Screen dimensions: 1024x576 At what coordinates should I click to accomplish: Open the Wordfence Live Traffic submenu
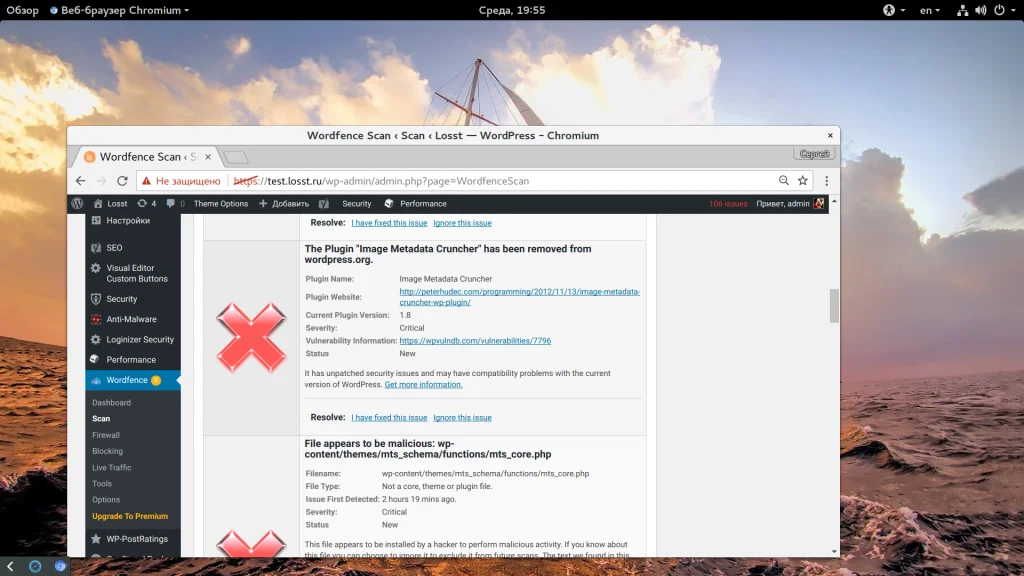pyautogui.click(x=112, y=468)
